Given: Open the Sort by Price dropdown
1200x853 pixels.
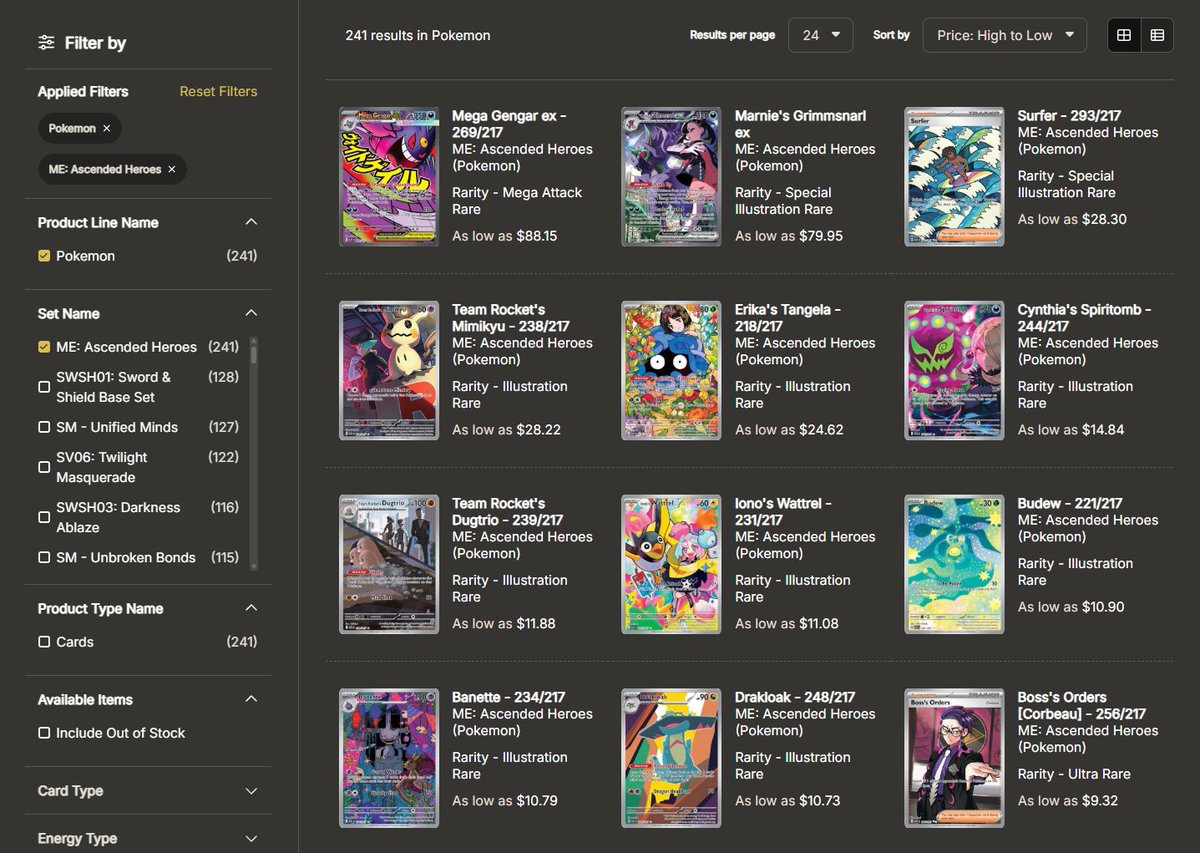Looking at the screenshot, I should coord(1005,35).
